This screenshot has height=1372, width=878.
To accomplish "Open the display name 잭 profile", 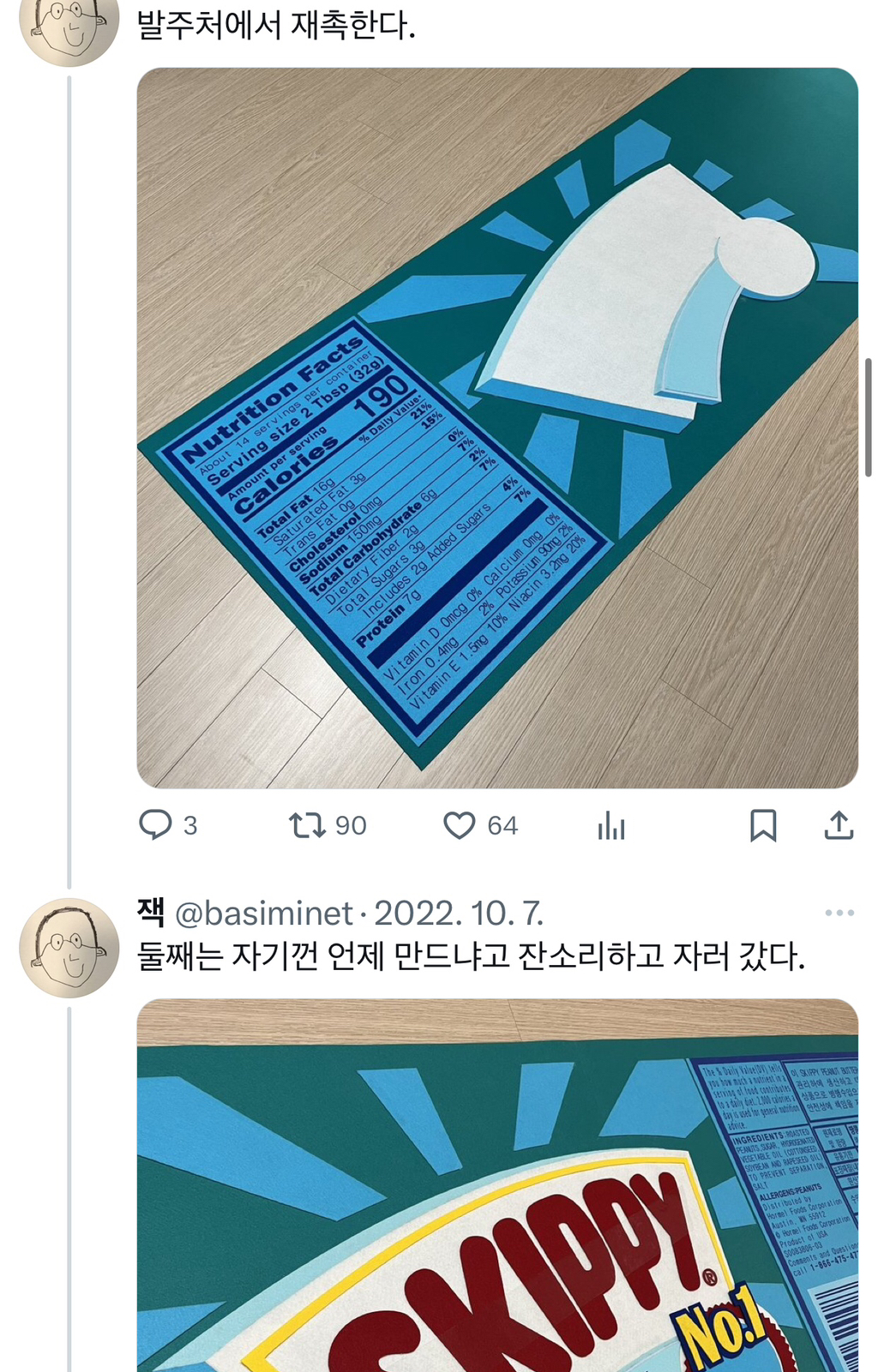I will (x=151, y=912).
